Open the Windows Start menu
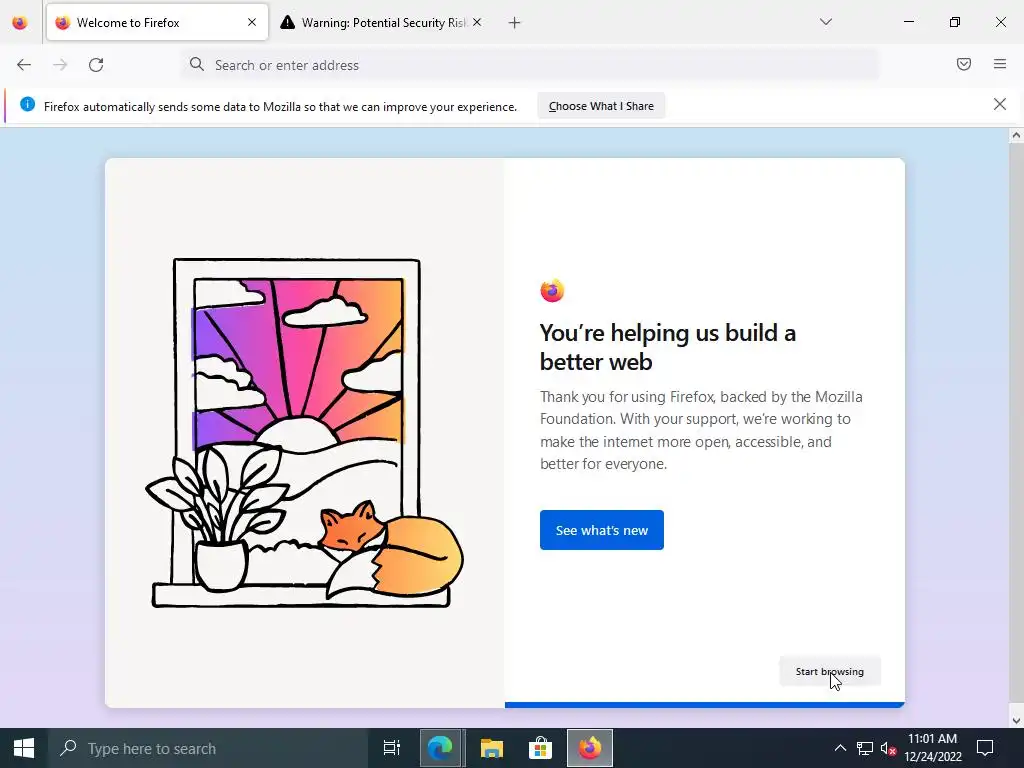 (24, 748)
